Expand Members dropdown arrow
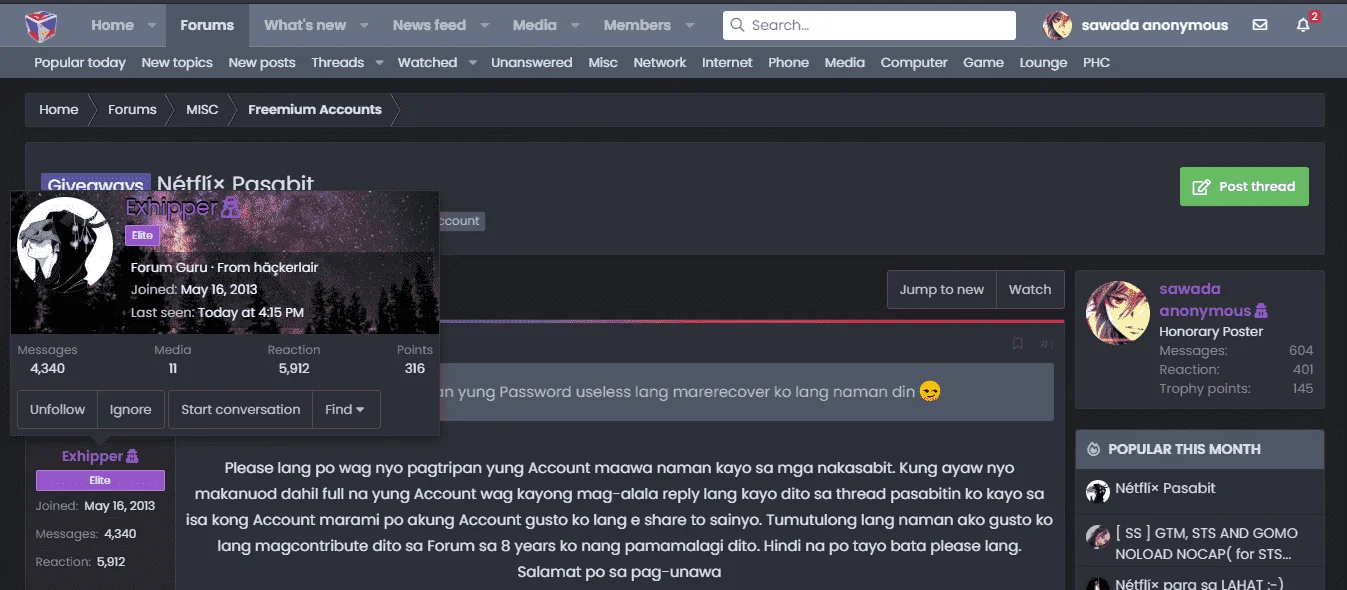Image resolution: width=1347 pixels, height=590 pixels. pos(689,25)
